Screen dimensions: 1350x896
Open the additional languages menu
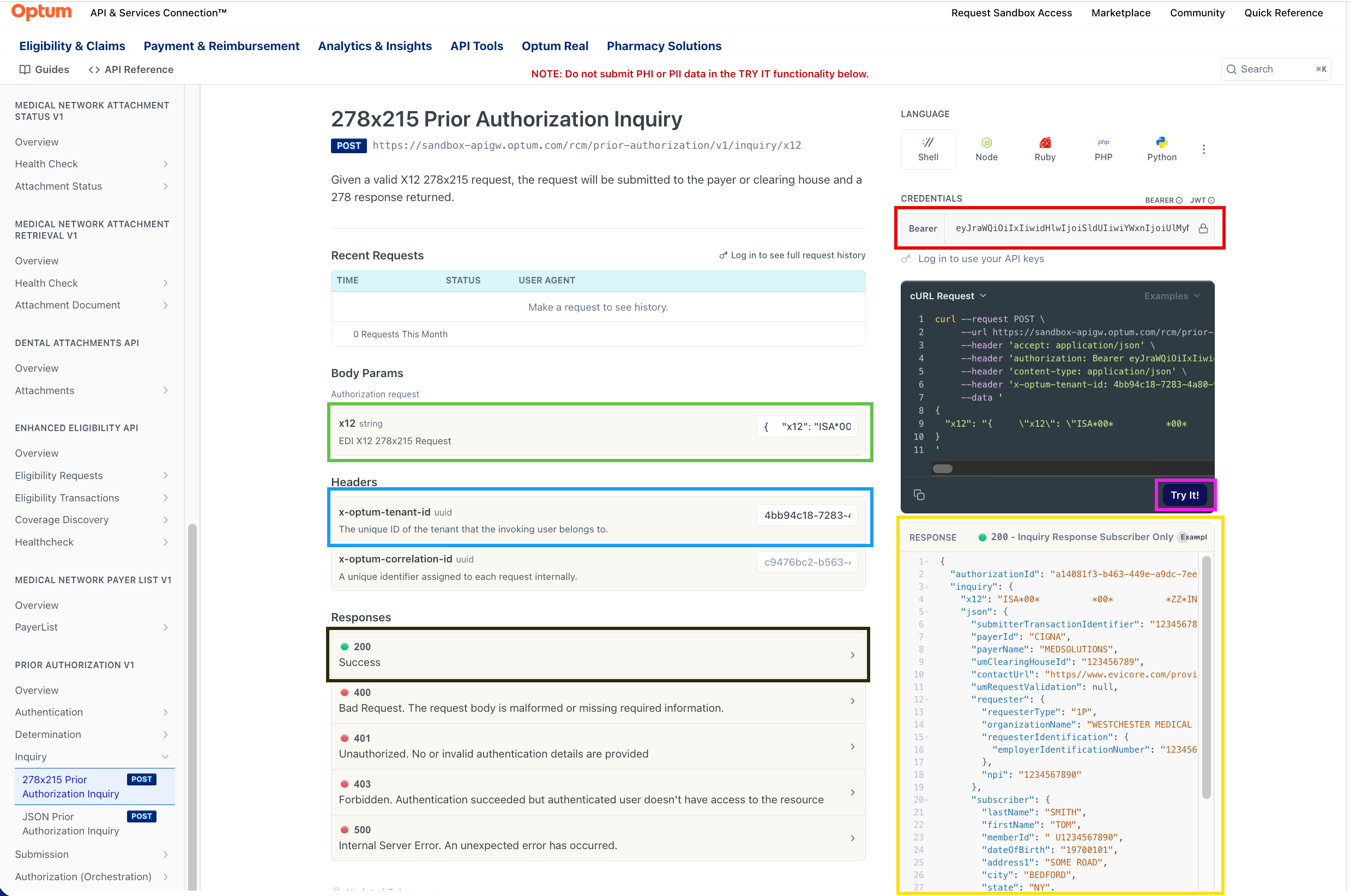(x=1204, y=149)
